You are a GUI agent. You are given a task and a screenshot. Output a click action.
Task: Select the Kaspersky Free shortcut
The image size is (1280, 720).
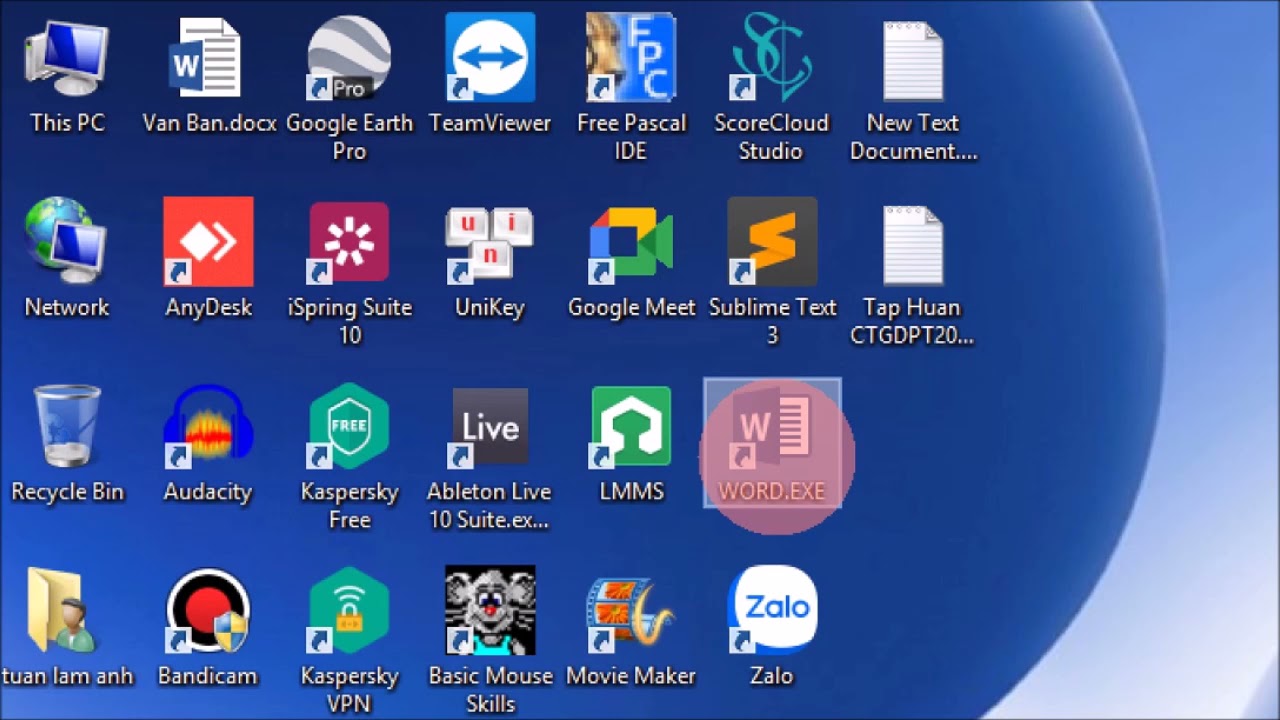[349, 457]
